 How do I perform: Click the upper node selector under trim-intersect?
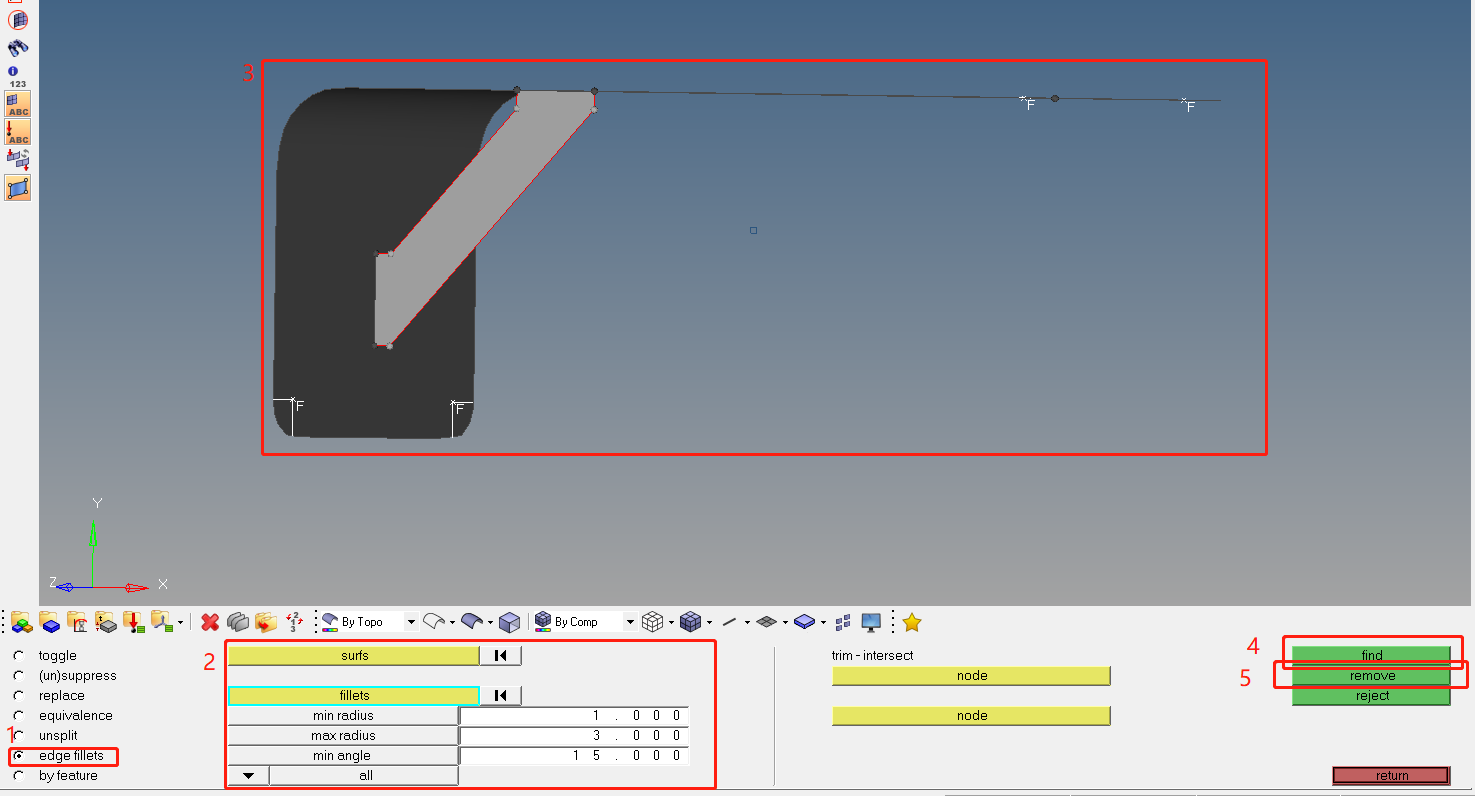pos(971,676)
